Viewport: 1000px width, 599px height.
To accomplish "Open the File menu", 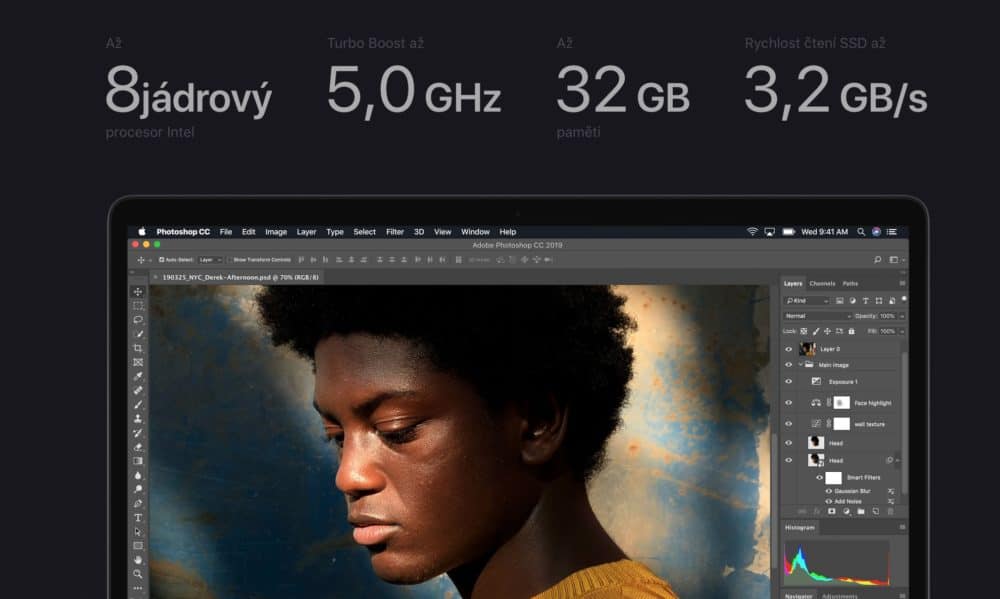I will point(226,232).
